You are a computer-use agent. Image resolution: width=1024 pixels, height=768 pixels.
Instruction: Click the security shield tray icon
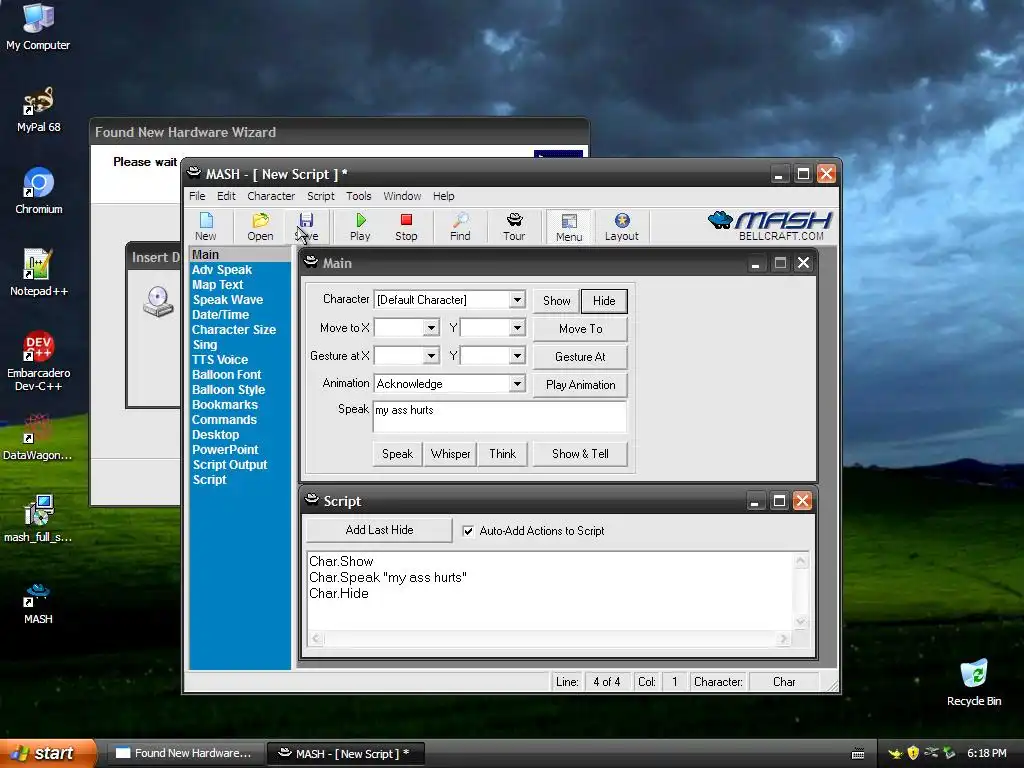pos(913,753)
